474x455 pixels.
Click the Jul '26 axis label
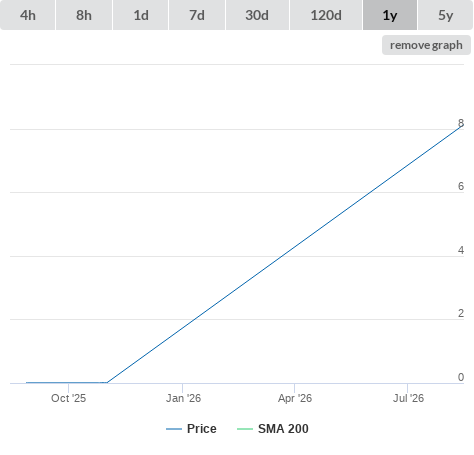408,398
